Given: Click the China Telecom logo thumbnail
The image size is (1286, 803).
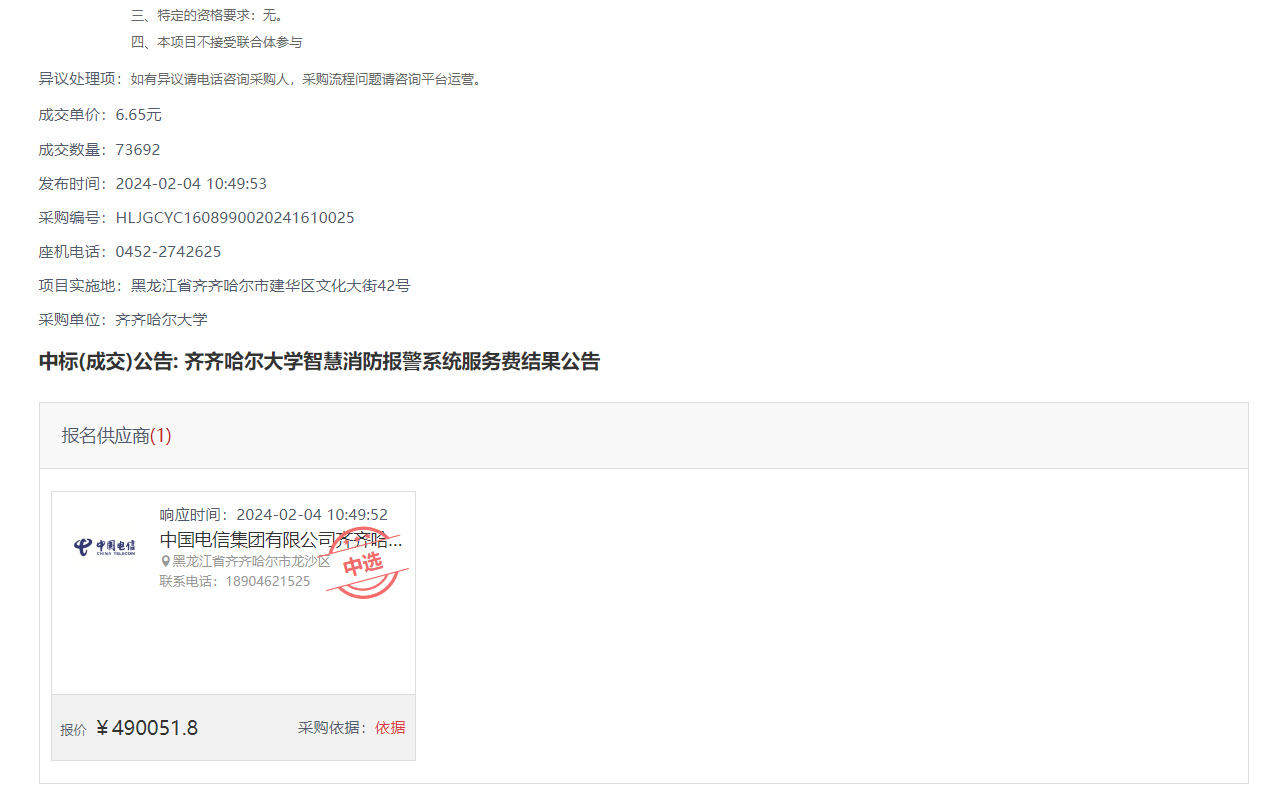Looking at the screenshot, I should point(105,548).
